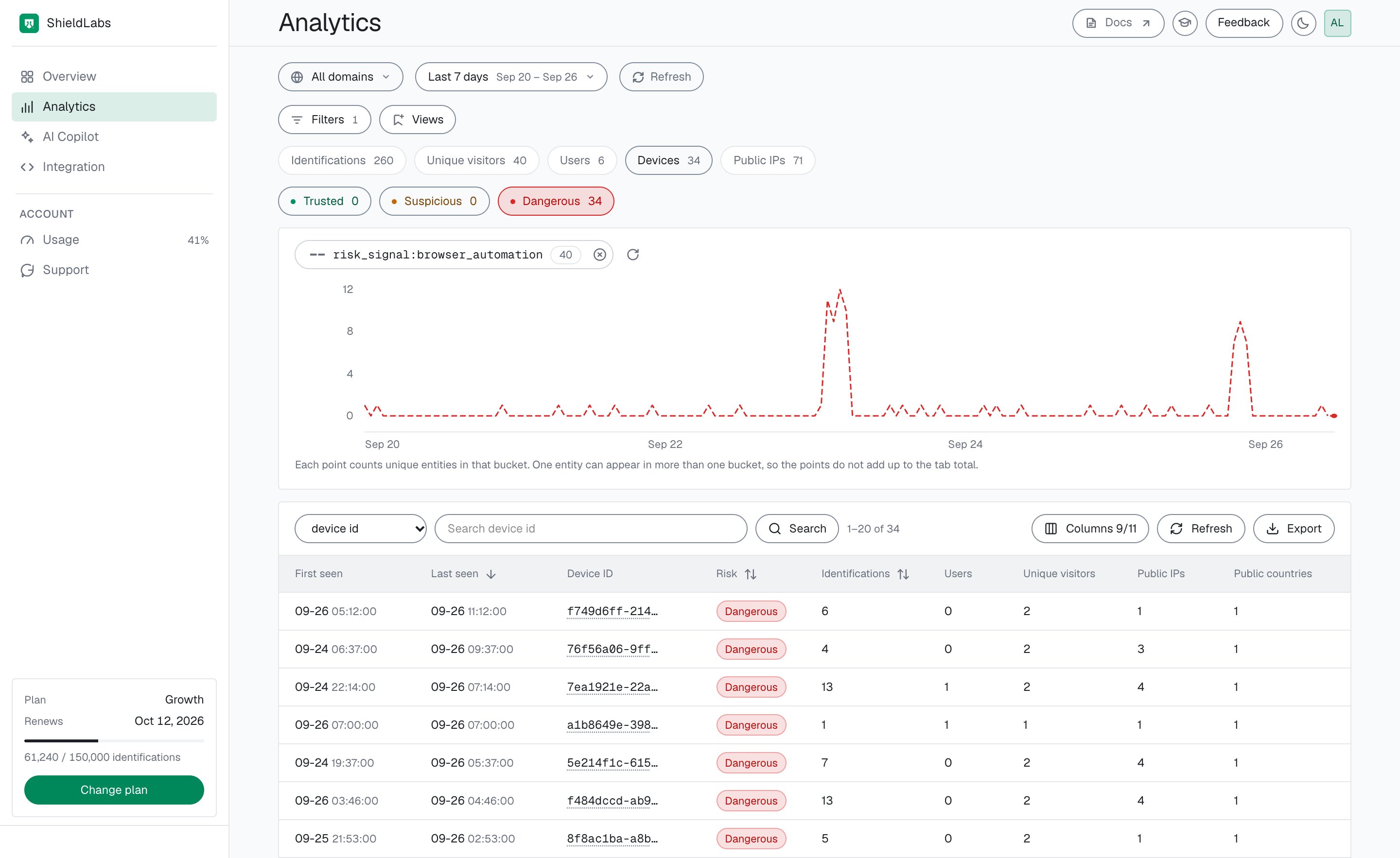The height and width of the screenshot is (858, 1400).
Task: Click the 41% usage indicator
Action: [x=198, y=240]
